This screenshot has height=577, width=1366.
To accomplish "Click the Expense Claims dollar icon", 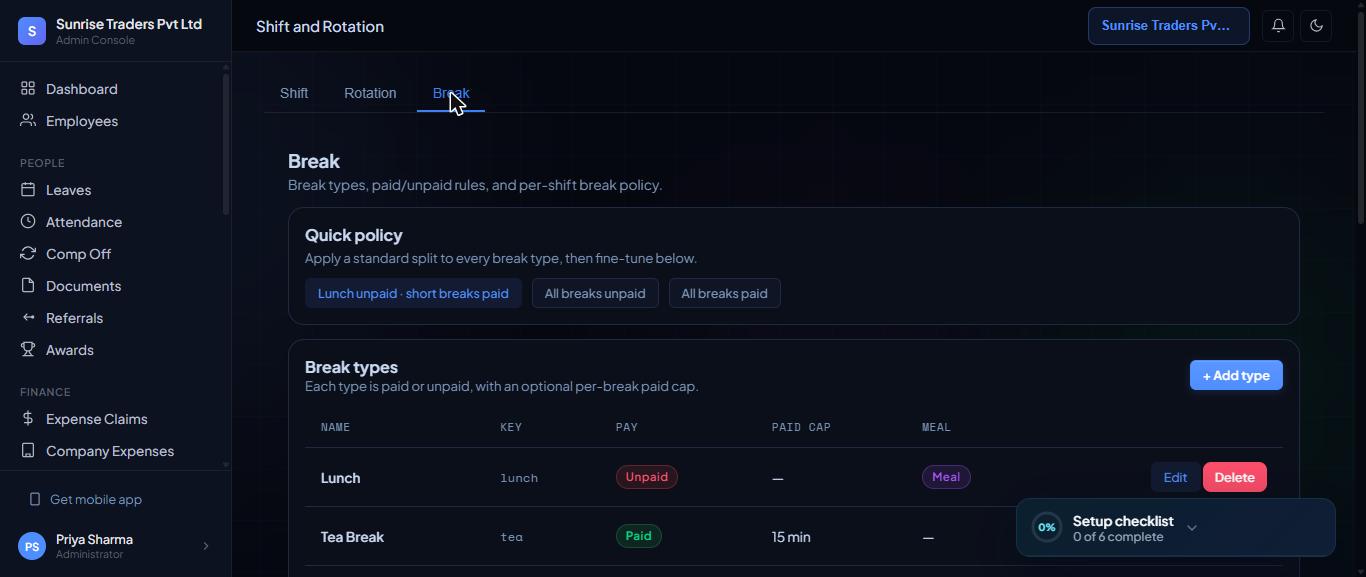I will tap(28, 419).
